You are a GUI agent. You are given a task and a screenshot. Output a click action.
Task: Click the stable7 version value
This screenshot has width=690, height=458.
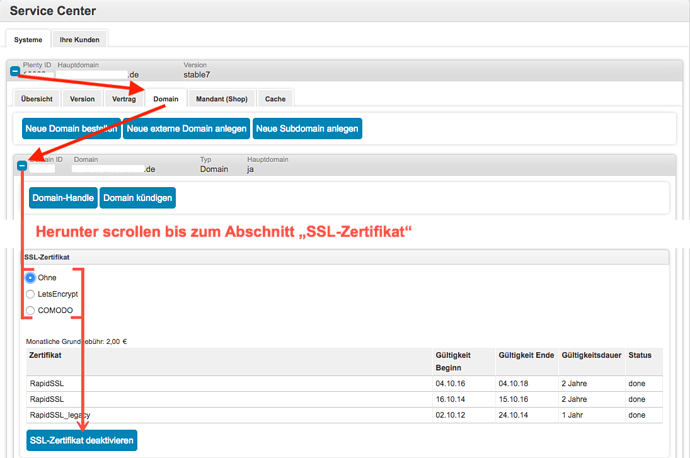(x=197, y=75)
